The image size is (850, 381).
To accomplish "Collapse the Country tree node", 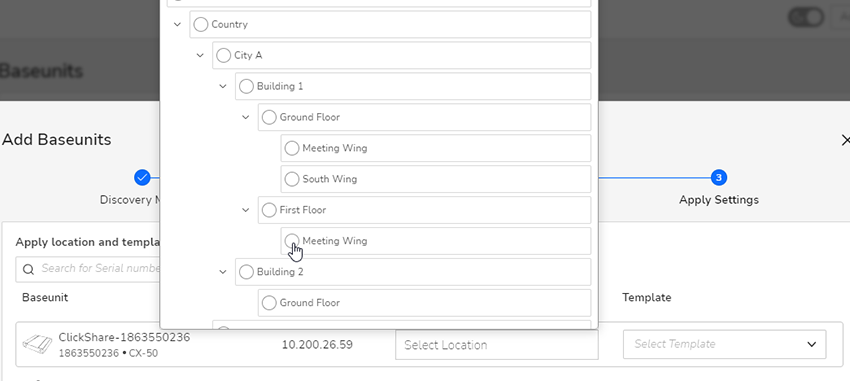I will pos(177,24).
